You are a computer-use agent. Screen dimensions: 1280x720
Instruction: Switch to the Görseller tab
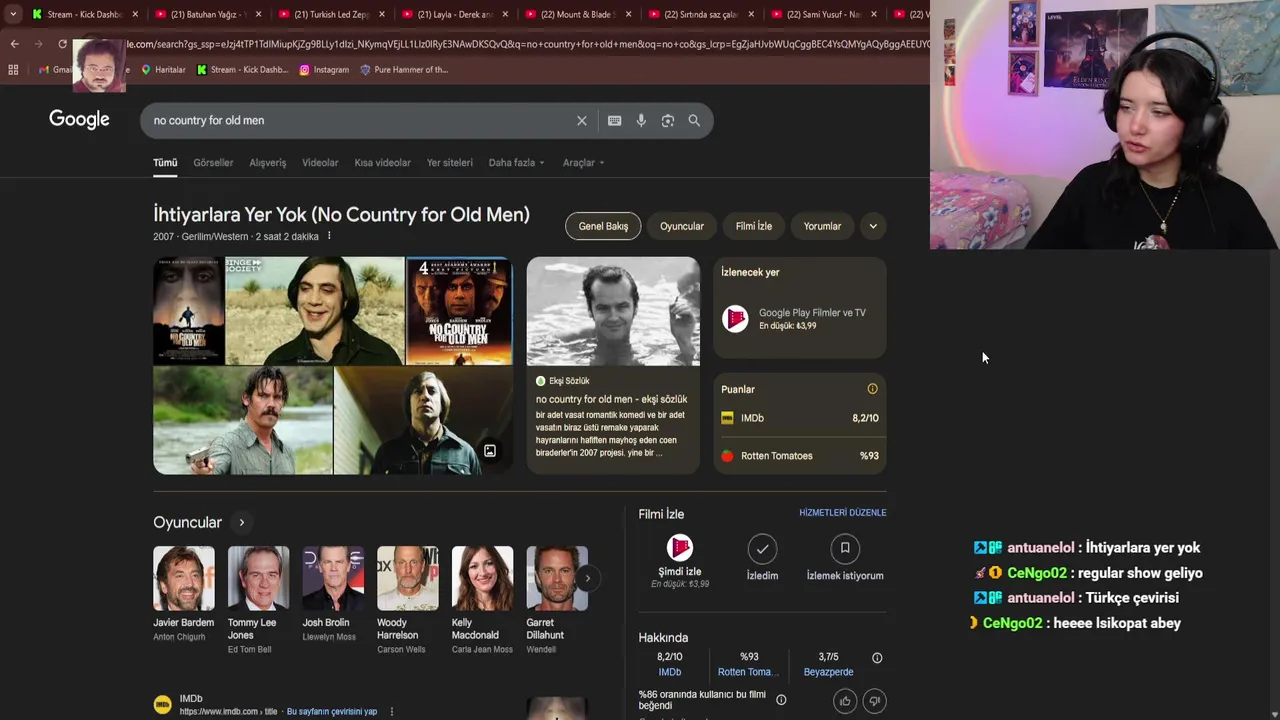213,163
